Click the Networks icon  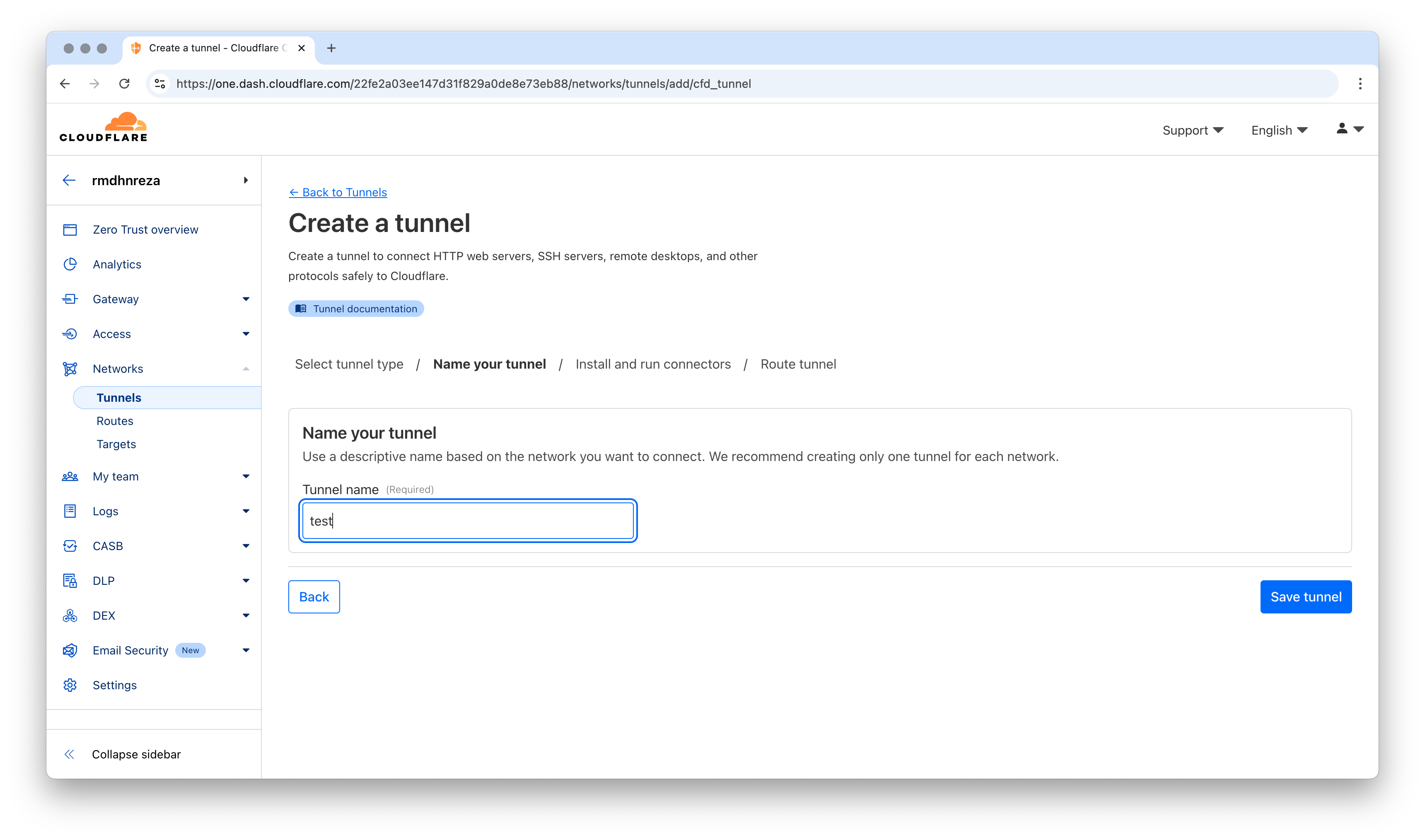click(70, 369)
